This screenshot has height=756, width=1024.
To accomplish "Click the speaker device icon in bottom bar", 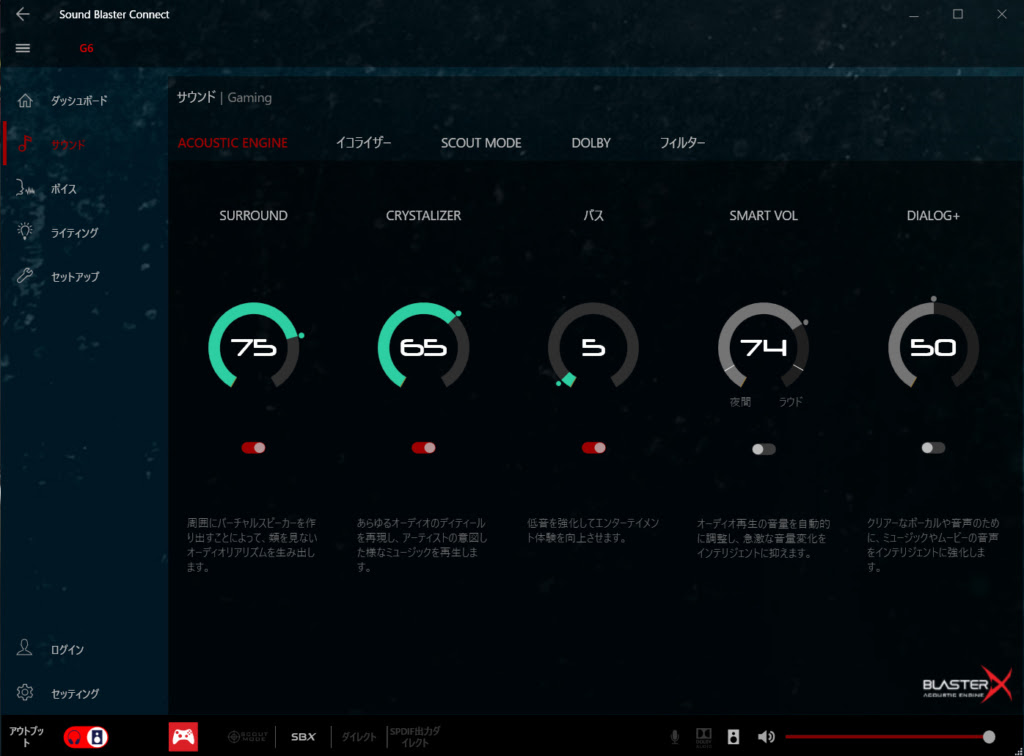I will tap(733, 737).
